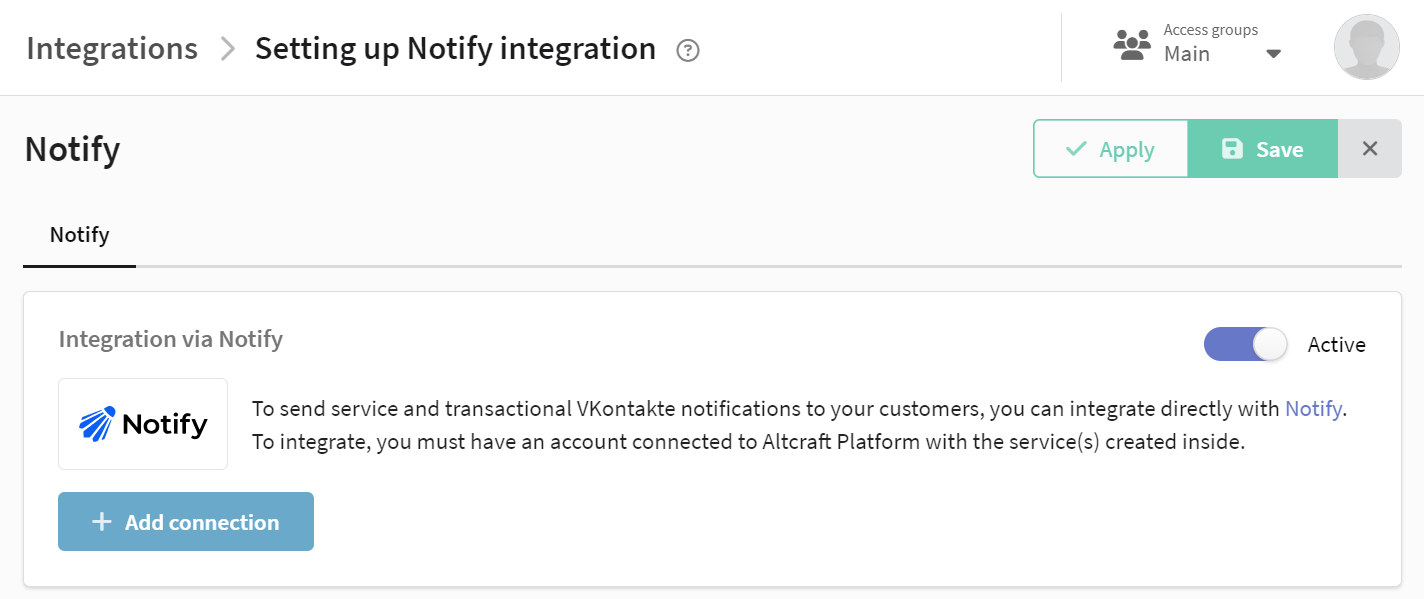
Task: Click the Apply button
Action: 1110,149
